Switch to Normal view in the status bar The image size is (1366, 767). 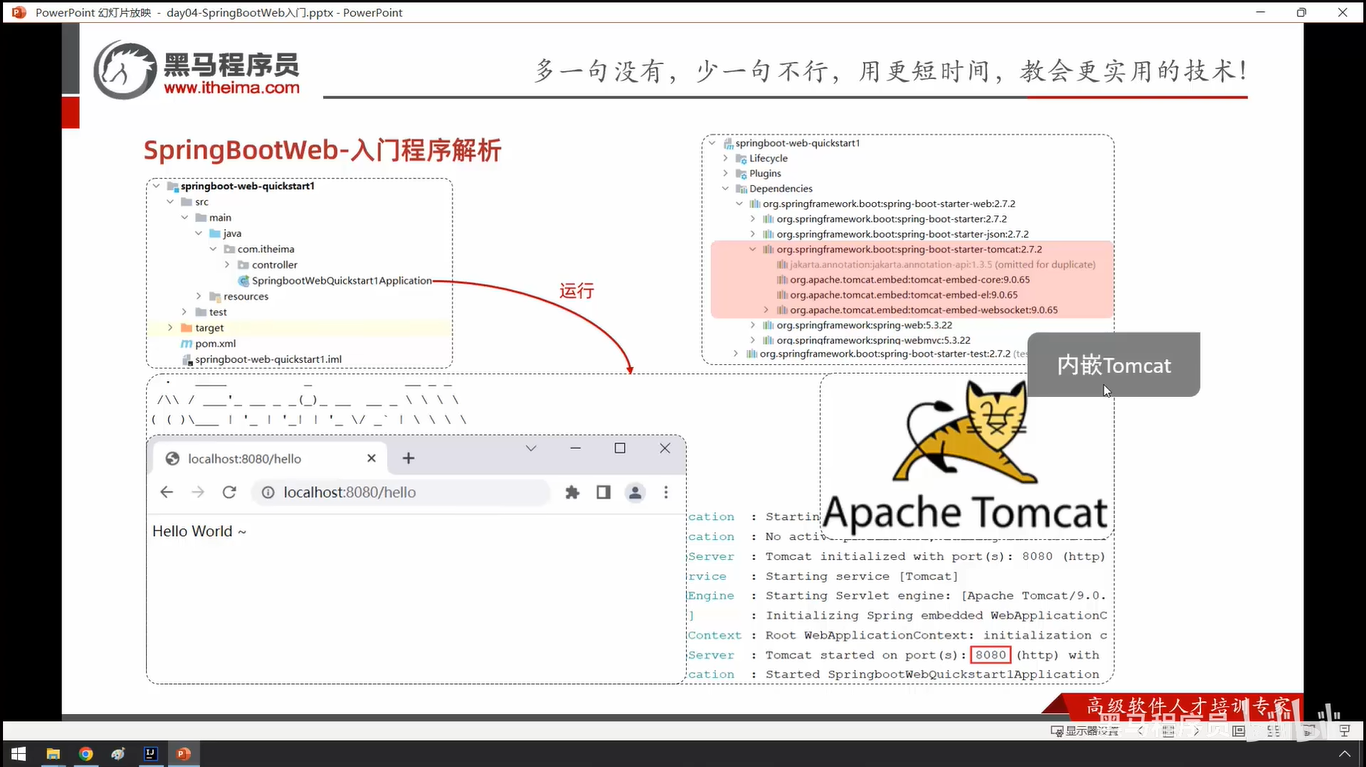tap(1239, 731)
